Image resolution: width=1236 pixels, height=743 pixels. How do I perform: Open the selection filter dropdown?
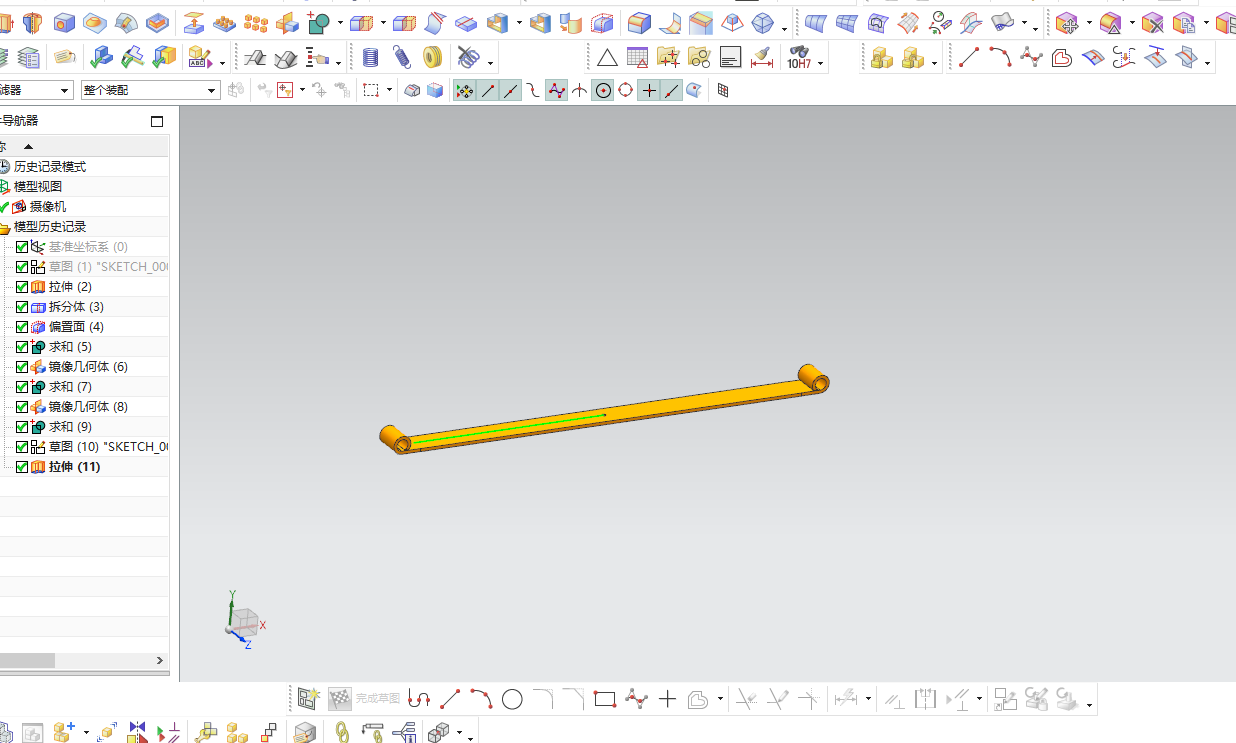65,91
